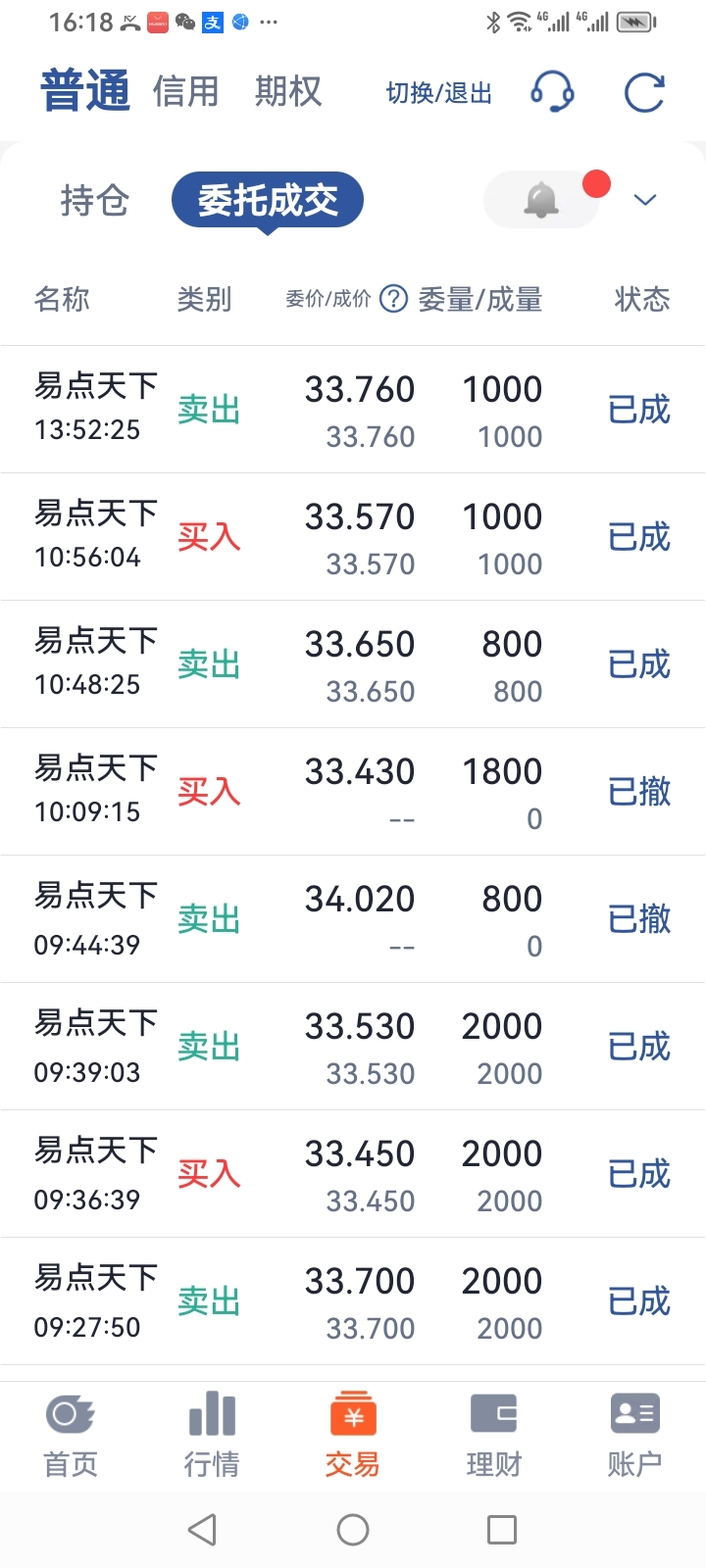Switch to 持仓 holdings tab

tap(95, 200)
